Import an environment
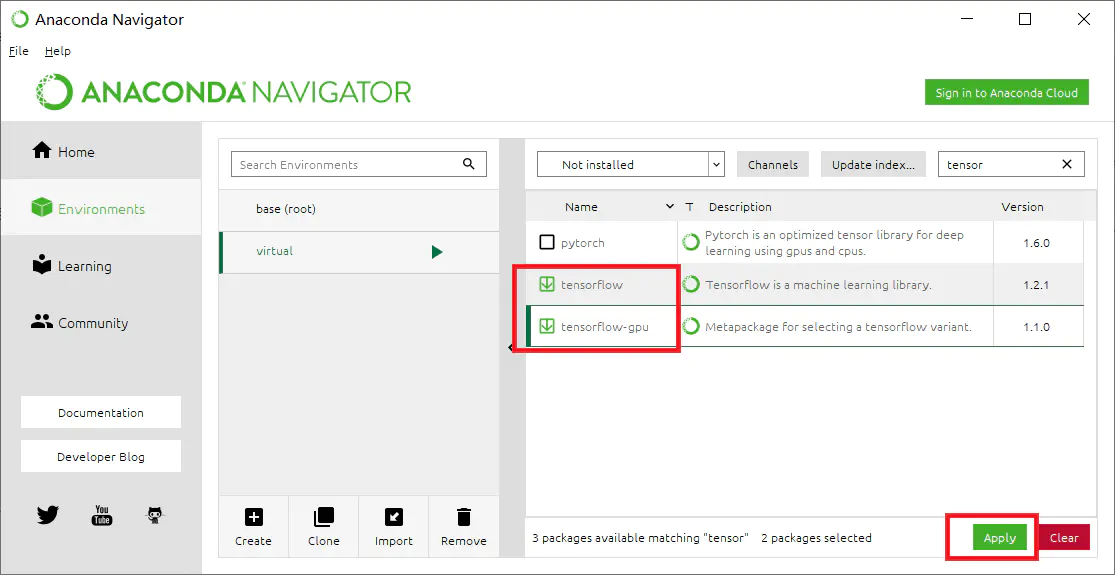This screenshot has height=575, width=1115. tap(393, 527)
